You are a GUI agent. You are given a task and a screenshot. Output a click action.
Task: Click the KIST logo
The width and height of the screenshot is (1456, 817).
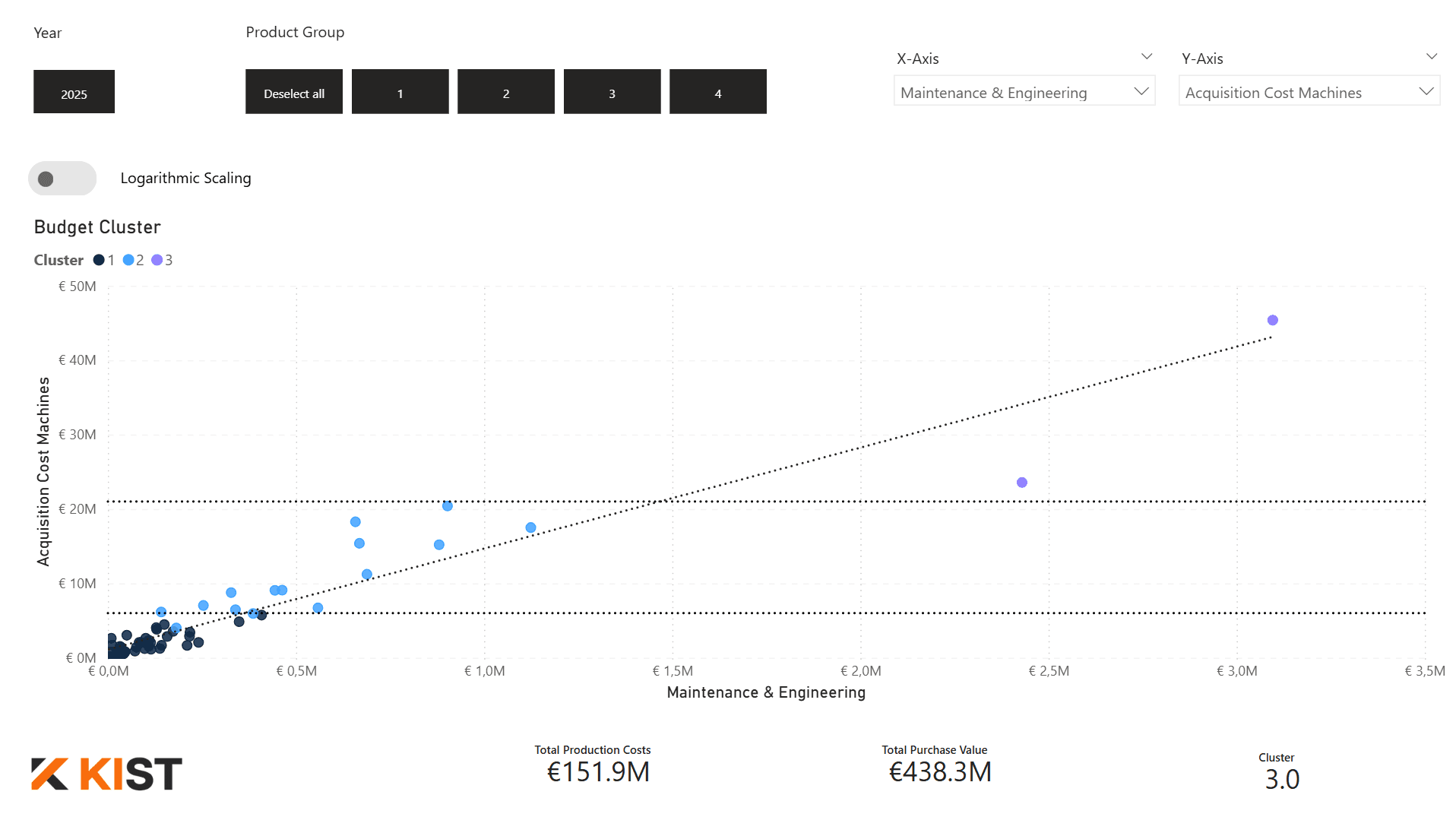pyautogui.click(x=106, y=774)
